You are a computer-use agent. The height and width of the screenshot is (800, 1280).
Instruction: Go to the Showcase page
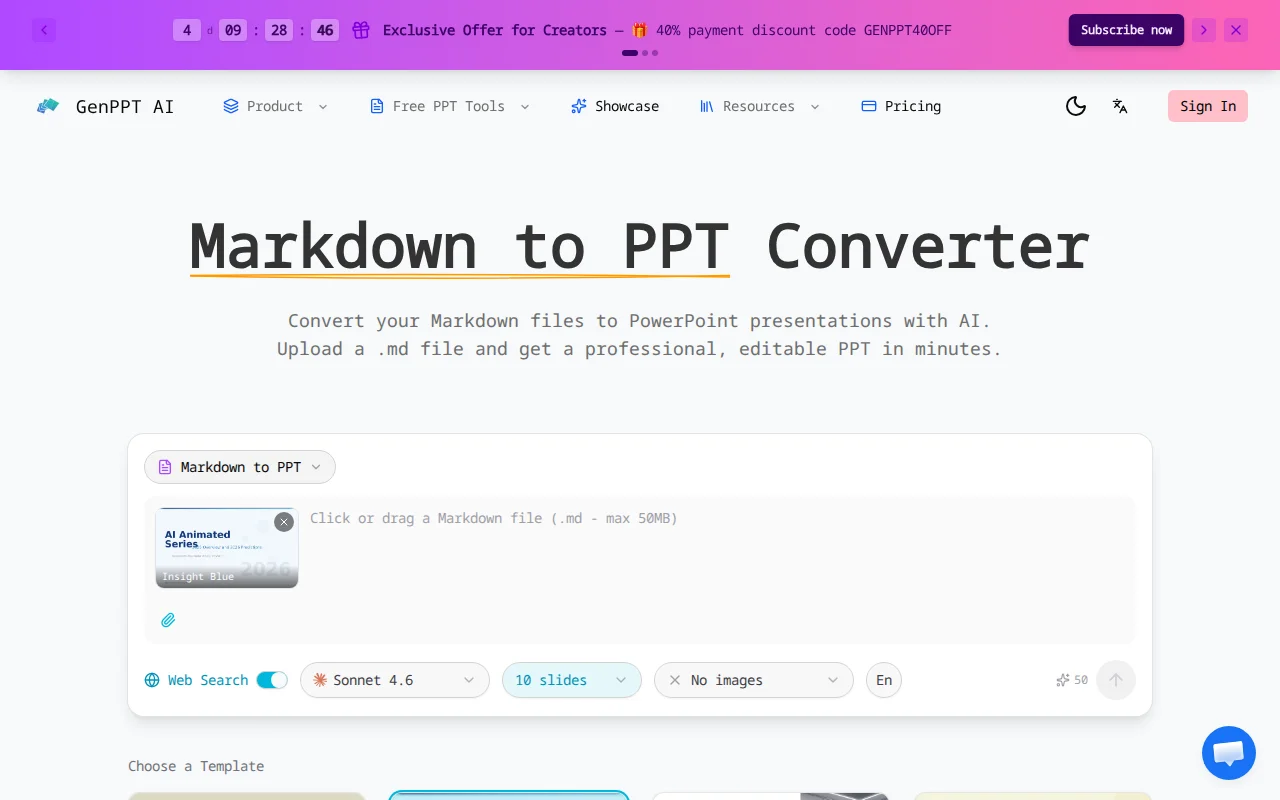coord(615,106)
